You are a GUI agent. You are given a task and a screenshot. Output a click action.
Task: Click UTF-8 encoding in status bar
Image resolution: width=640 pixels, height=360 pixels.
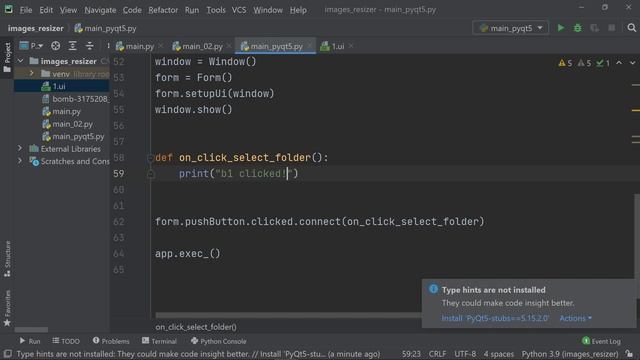pos(465,353)
